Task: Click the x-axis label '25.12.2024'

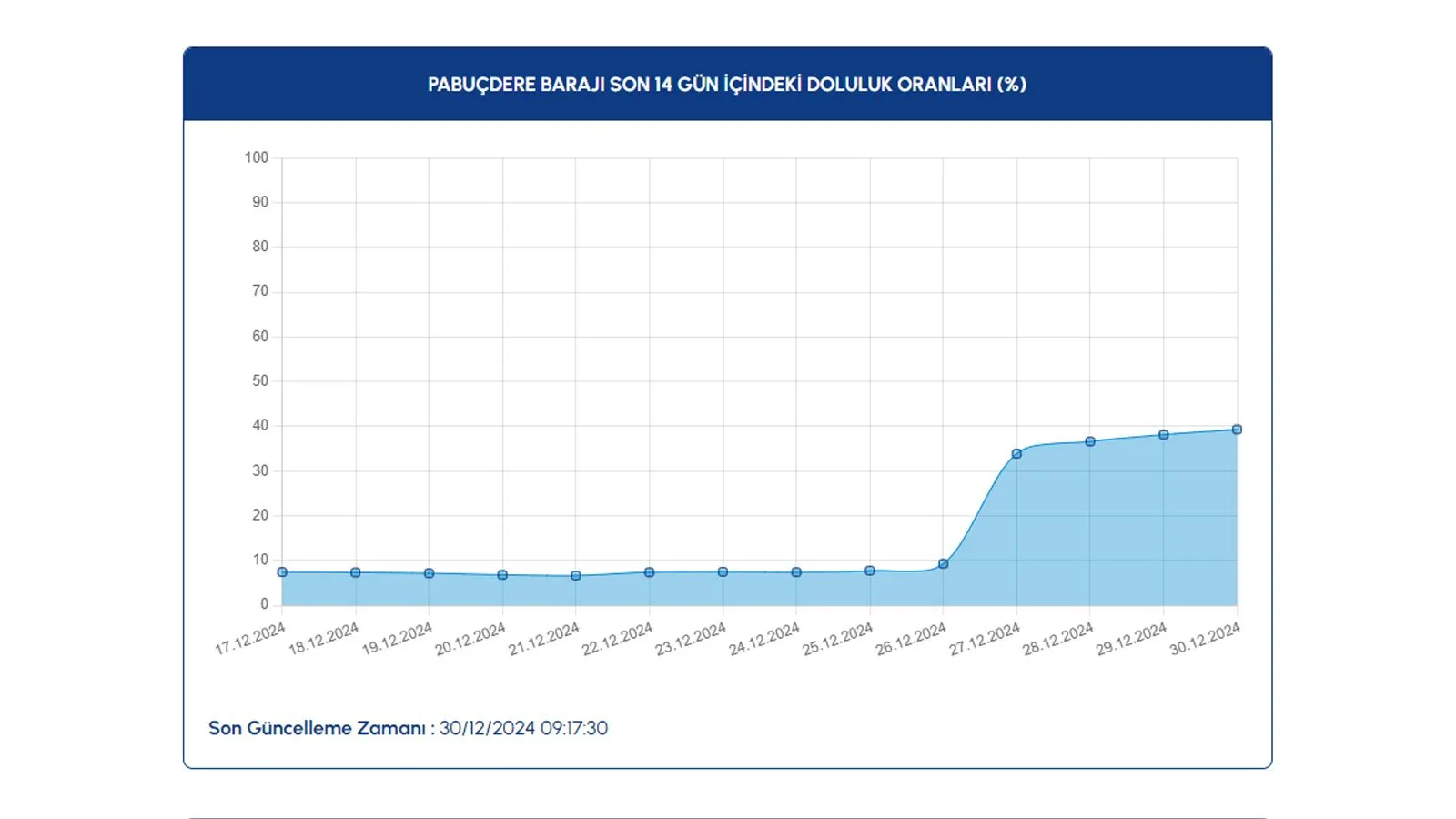Action: (x=838, y=639)
